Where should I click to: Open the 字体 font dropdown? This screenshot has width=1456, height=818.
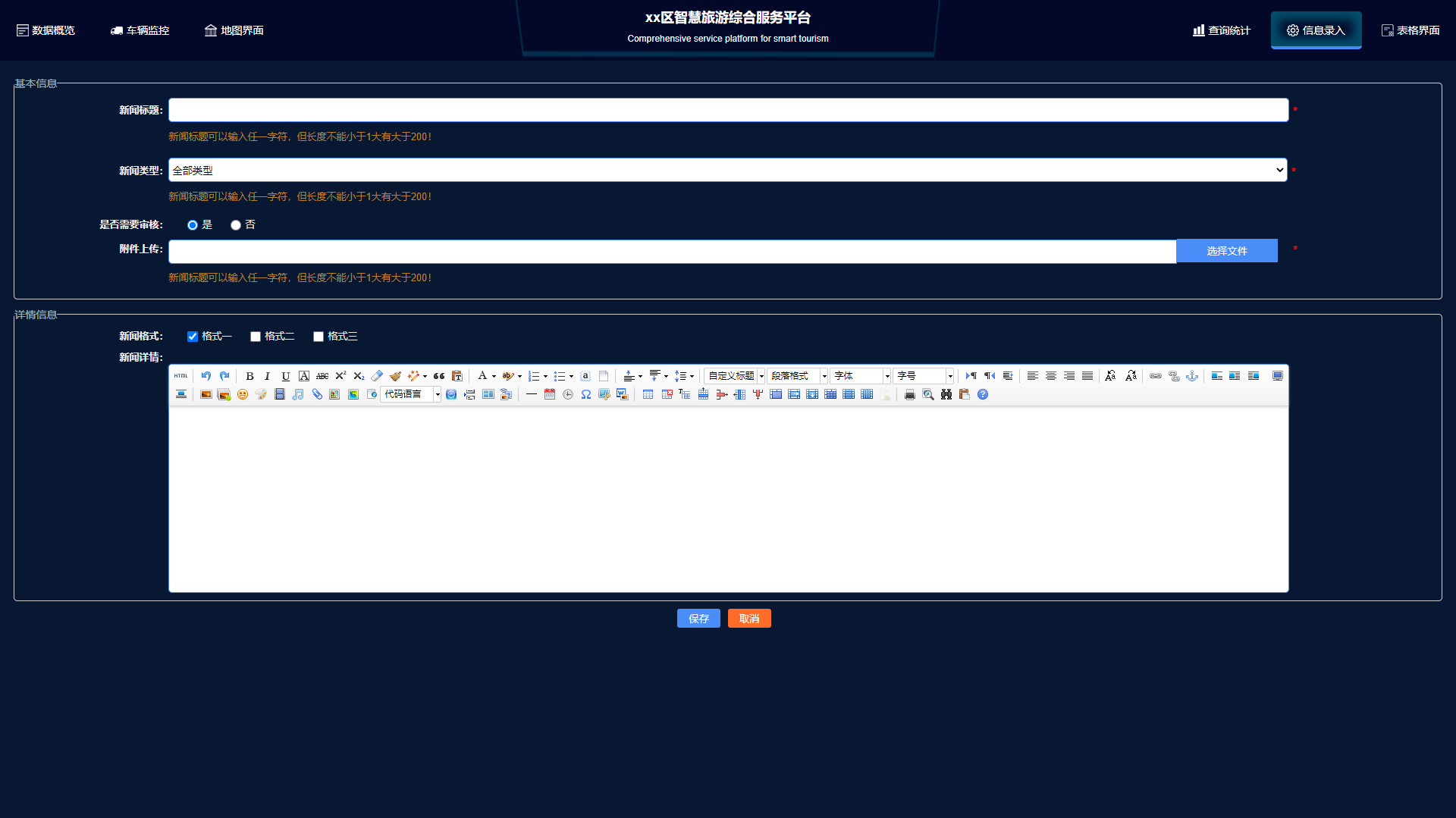point(861,376)
